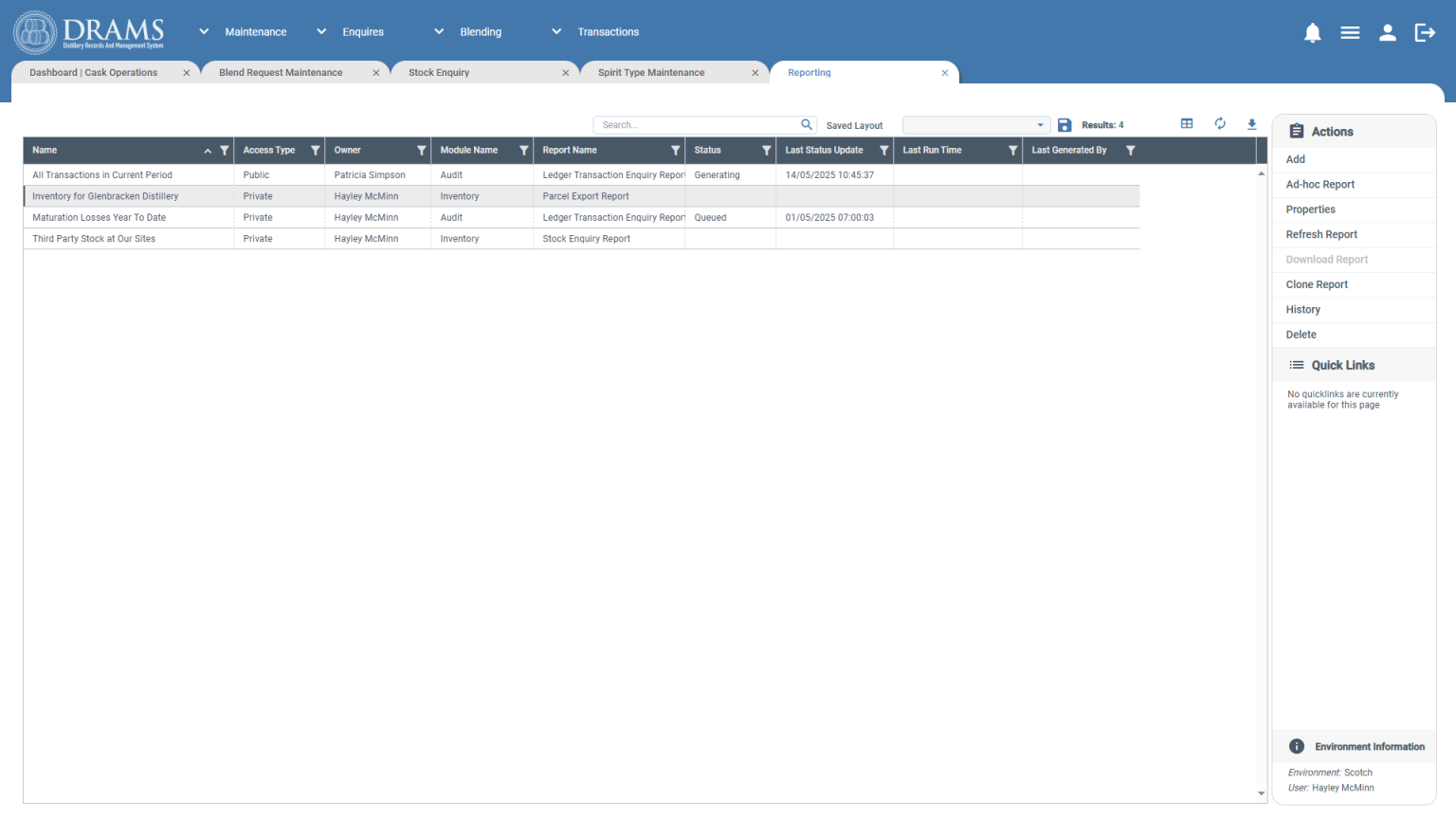The image size is (1456, 819).
Task: Click the refresh results icon
Action: 1219,123
